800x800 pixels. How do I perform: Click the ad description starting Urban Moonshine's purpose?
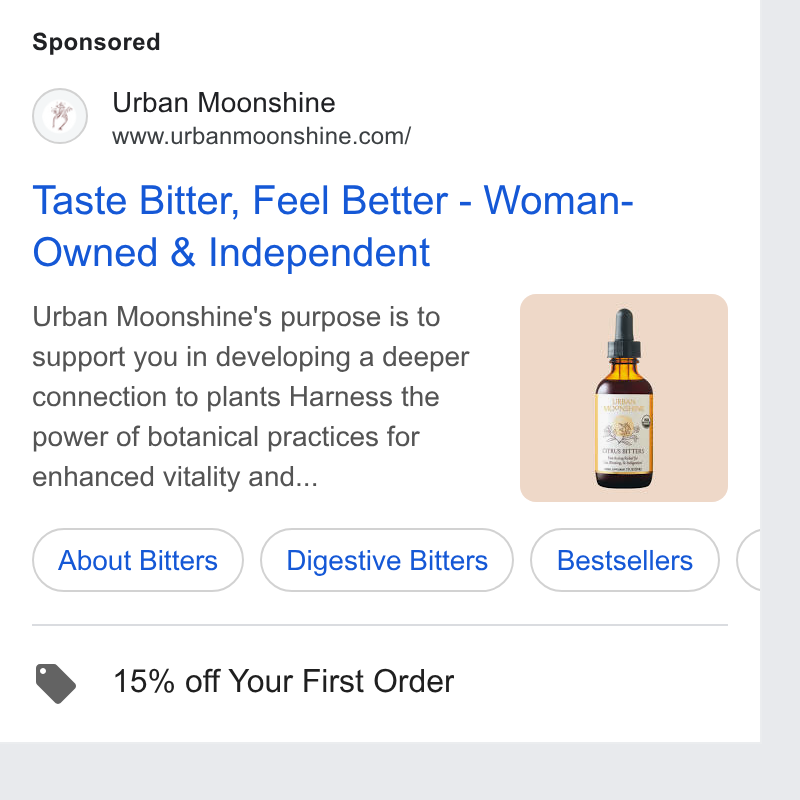tap(251, 397)
